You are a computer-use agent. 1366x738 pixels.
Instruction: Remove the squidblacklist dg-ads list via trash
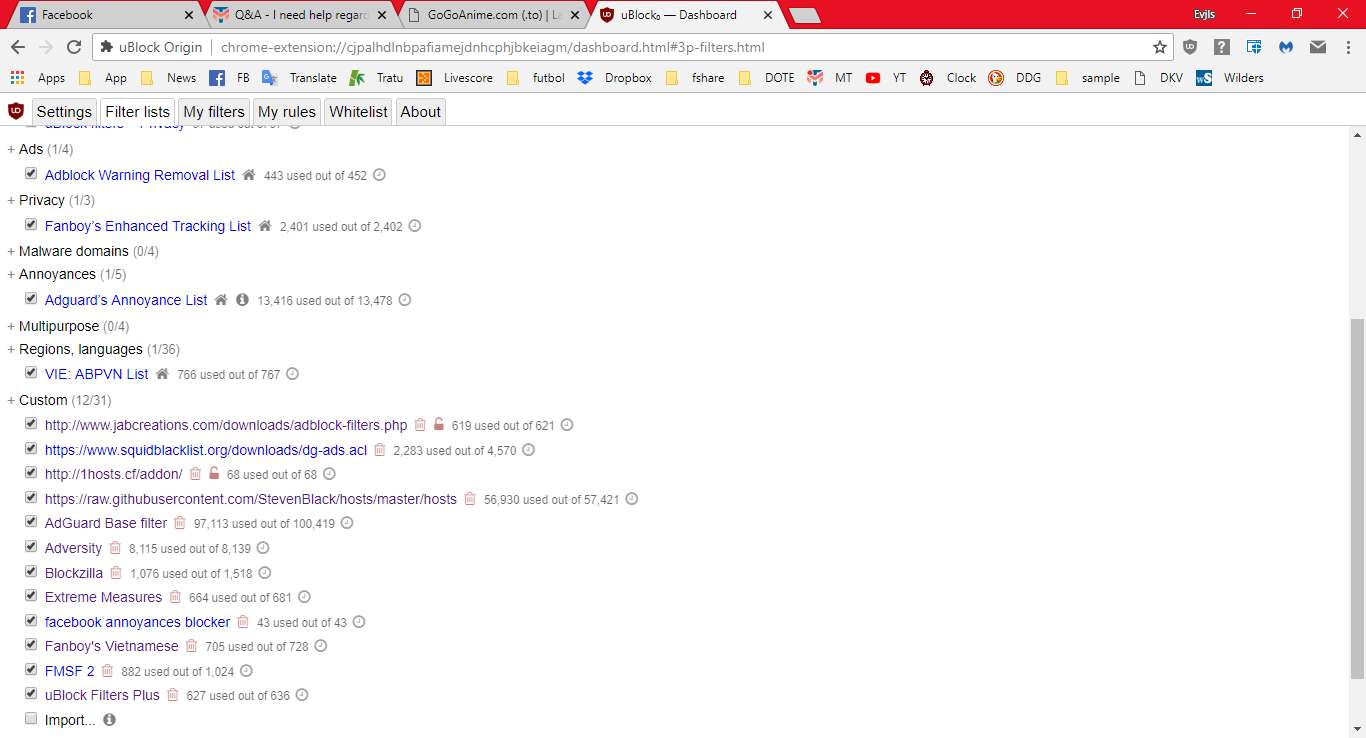coord(380,450)
